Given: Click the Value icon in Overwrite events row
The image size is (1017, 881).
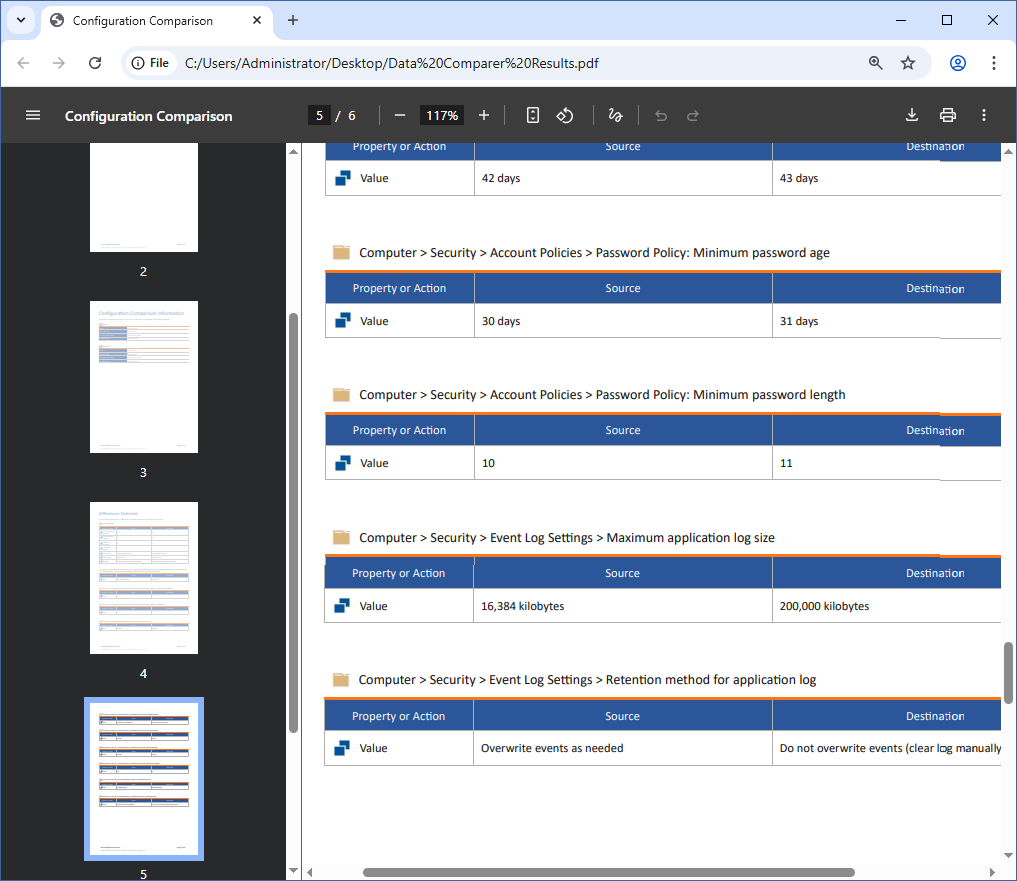Looking at the screenshot, I should pos(342,748).
